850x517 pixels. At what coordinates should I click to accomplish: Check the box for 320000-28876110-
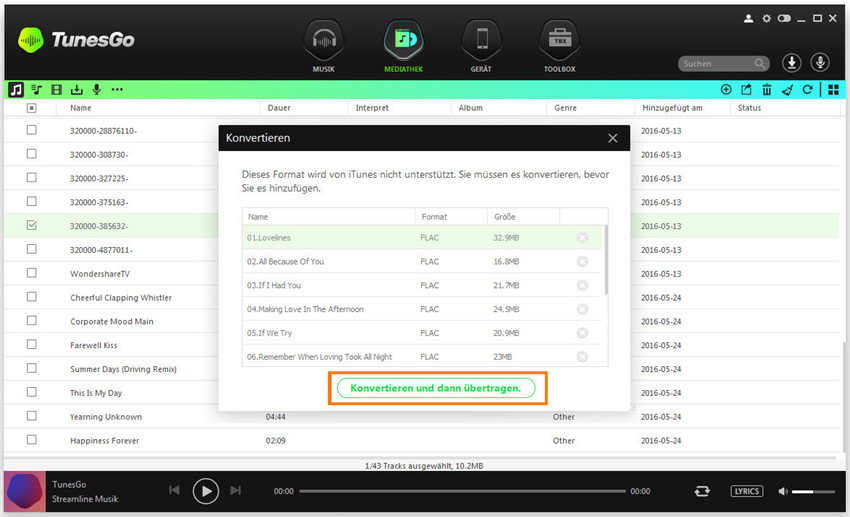(31, 130)
